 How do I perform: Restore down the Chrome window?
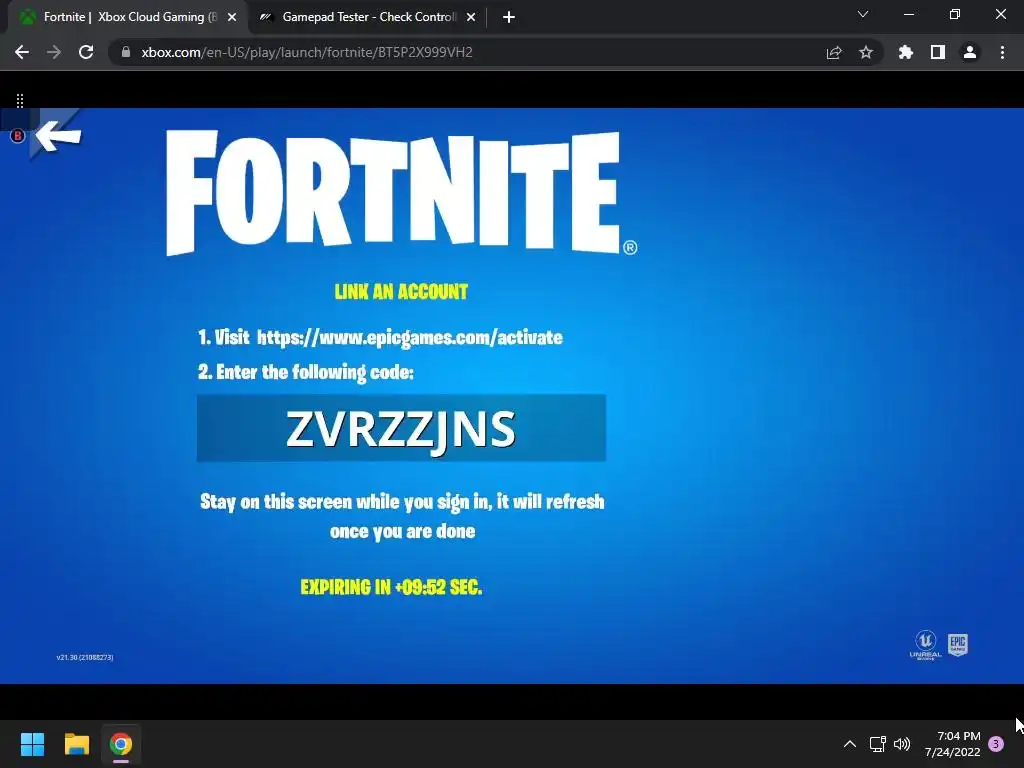(x=955, y=14)
